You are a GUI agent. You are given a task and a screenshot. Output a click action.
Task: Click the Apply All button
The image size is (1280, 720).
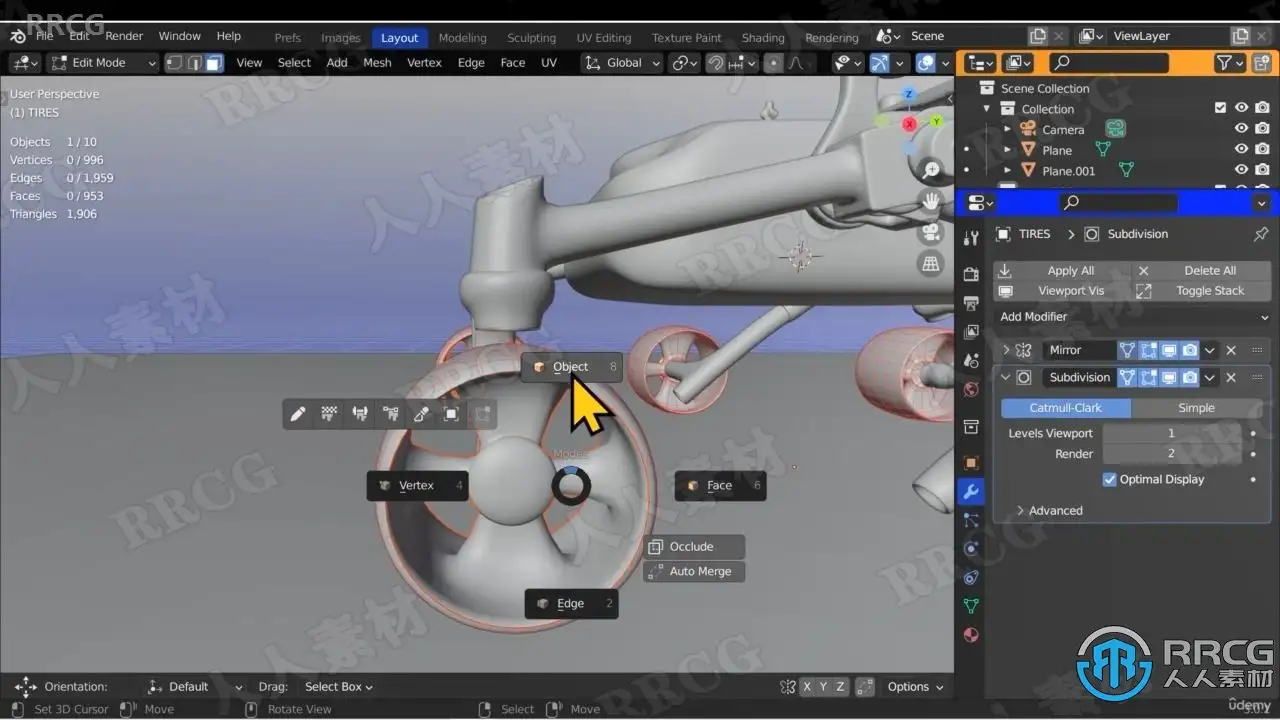coord(1062,271)
